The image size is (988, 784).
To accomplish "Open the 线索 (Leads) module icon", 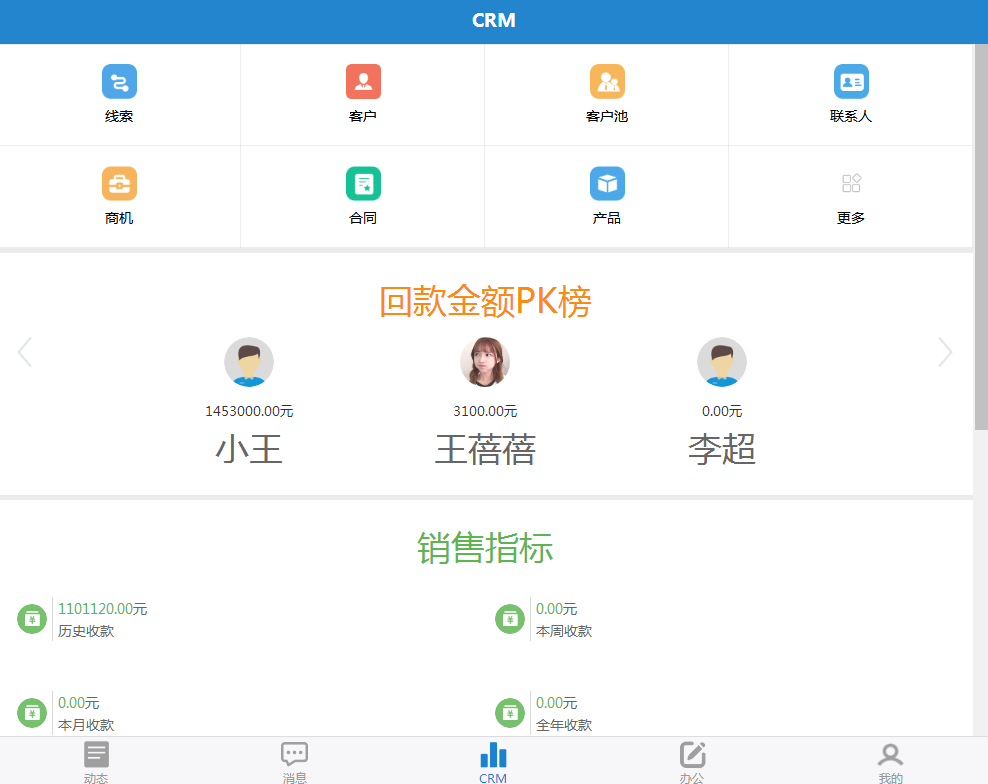I will pyautogui.click(x=119, y=82).
